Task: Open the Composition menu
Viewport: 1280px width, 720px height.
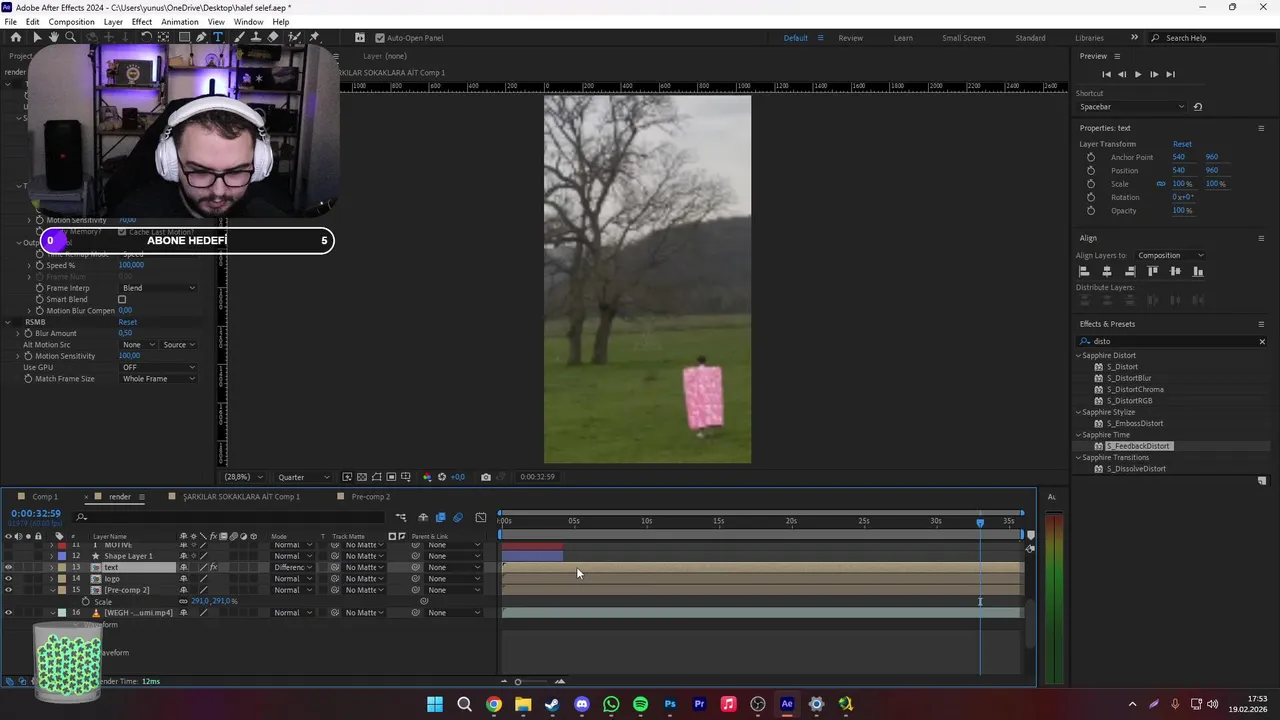Action: tap(71, 22)
